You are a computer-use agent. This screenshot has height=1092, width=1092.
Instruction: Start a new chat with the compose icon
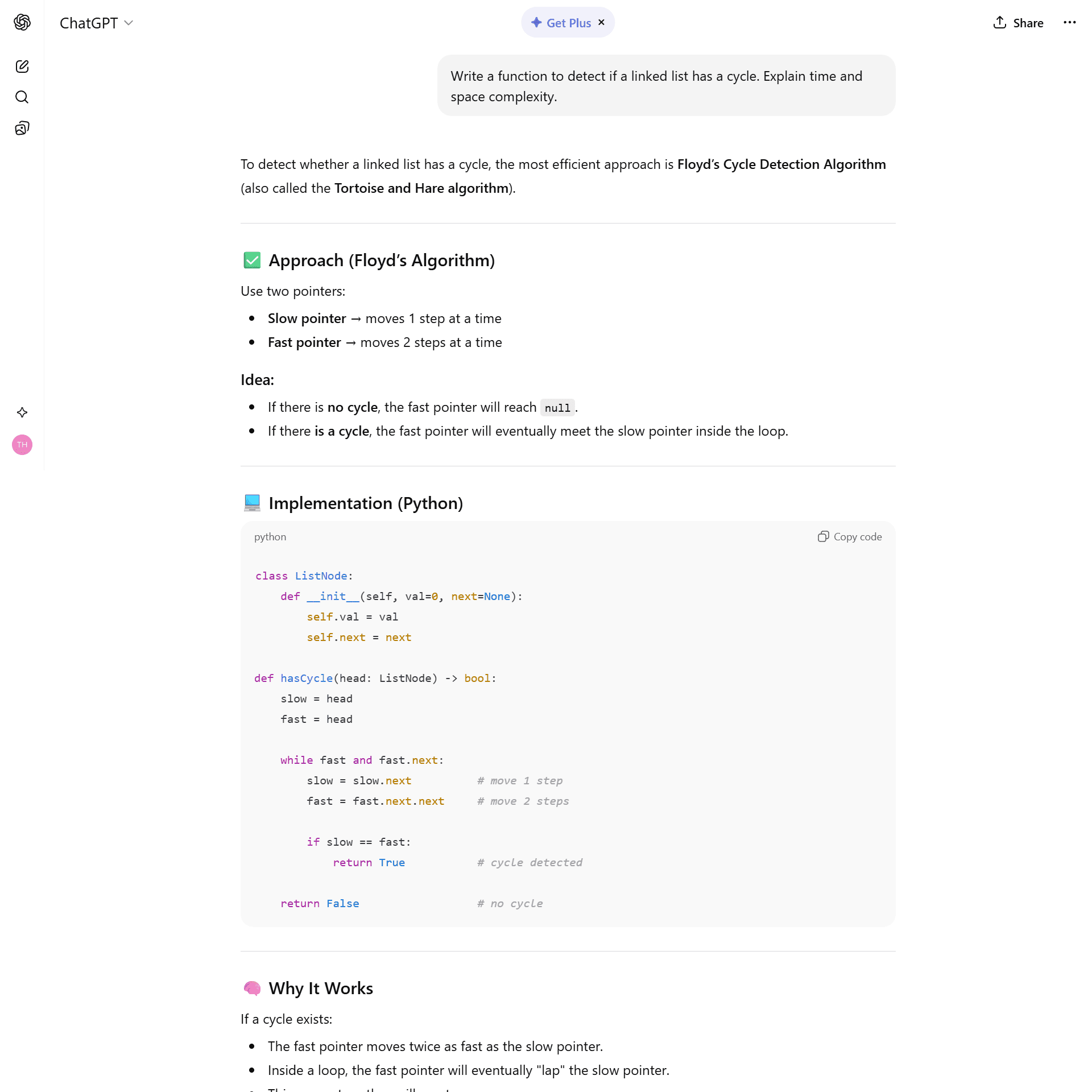22,67
